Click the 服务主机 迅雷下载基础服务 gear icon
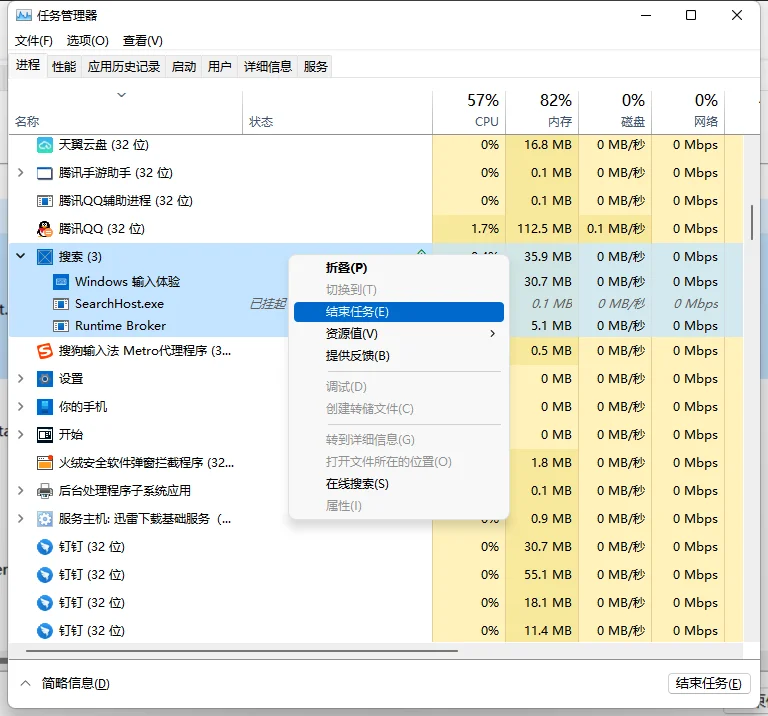The width and height of the screenshot is (768, 716). point(45,519)
